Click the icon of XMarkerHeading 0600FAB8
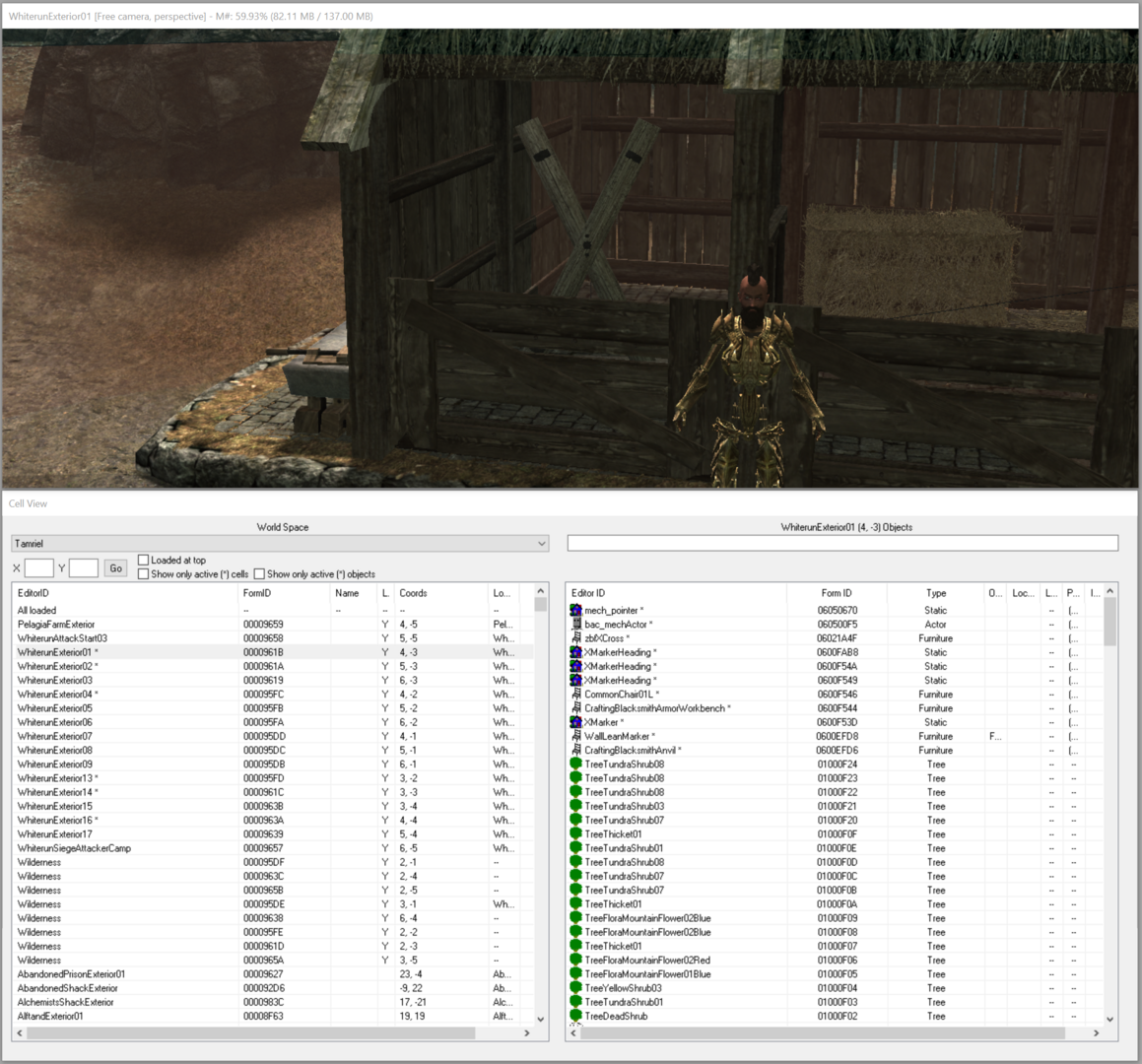This screenshot has height=1064, width=1142. [575, 652]
